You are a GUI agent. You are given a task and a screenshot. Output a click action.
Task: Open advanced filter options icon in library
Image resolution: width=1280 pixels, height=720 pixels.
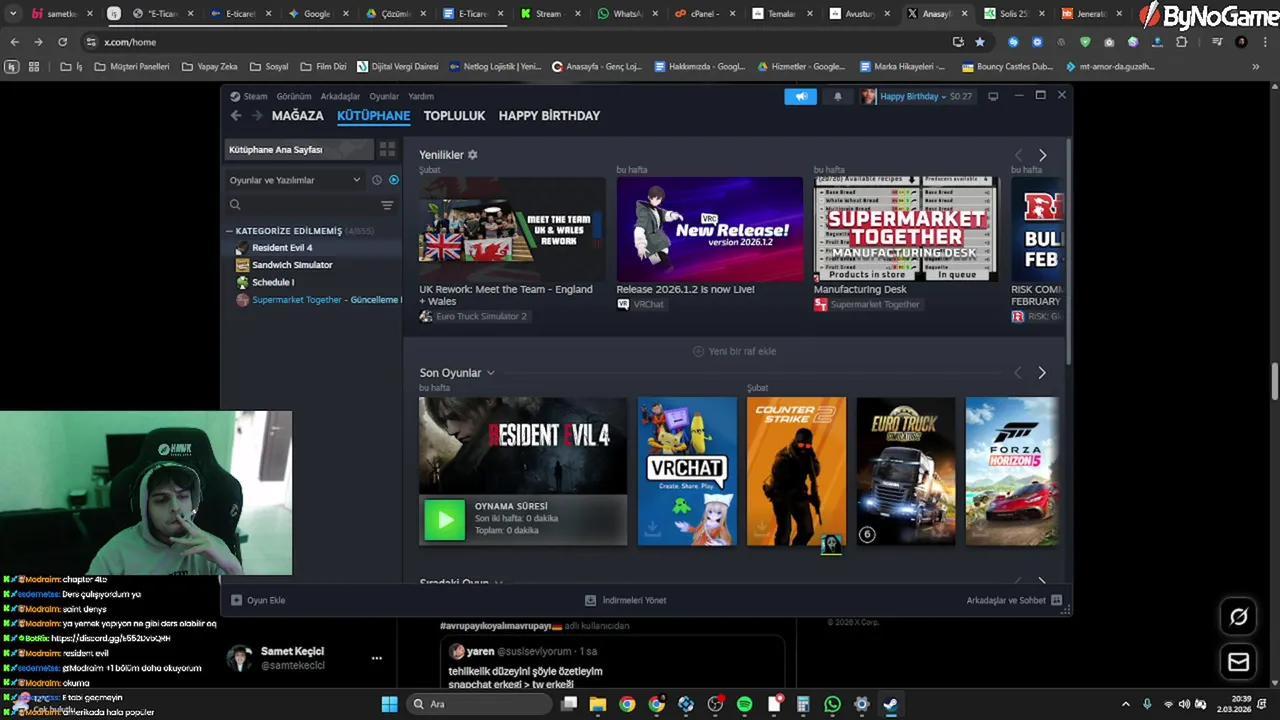[x=387, y=205]
